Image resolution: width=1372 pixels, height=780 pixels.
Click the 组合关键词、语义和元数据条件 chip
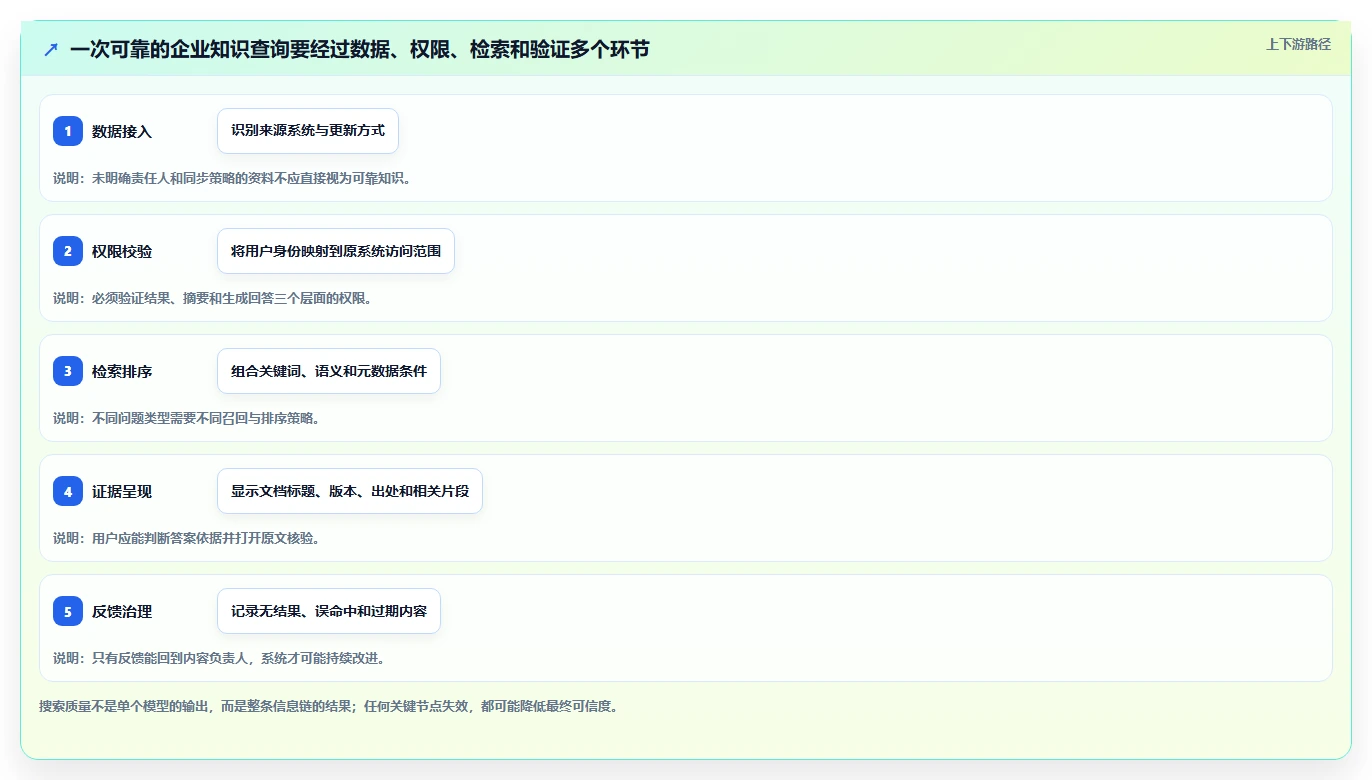click(x=329, y=371)
